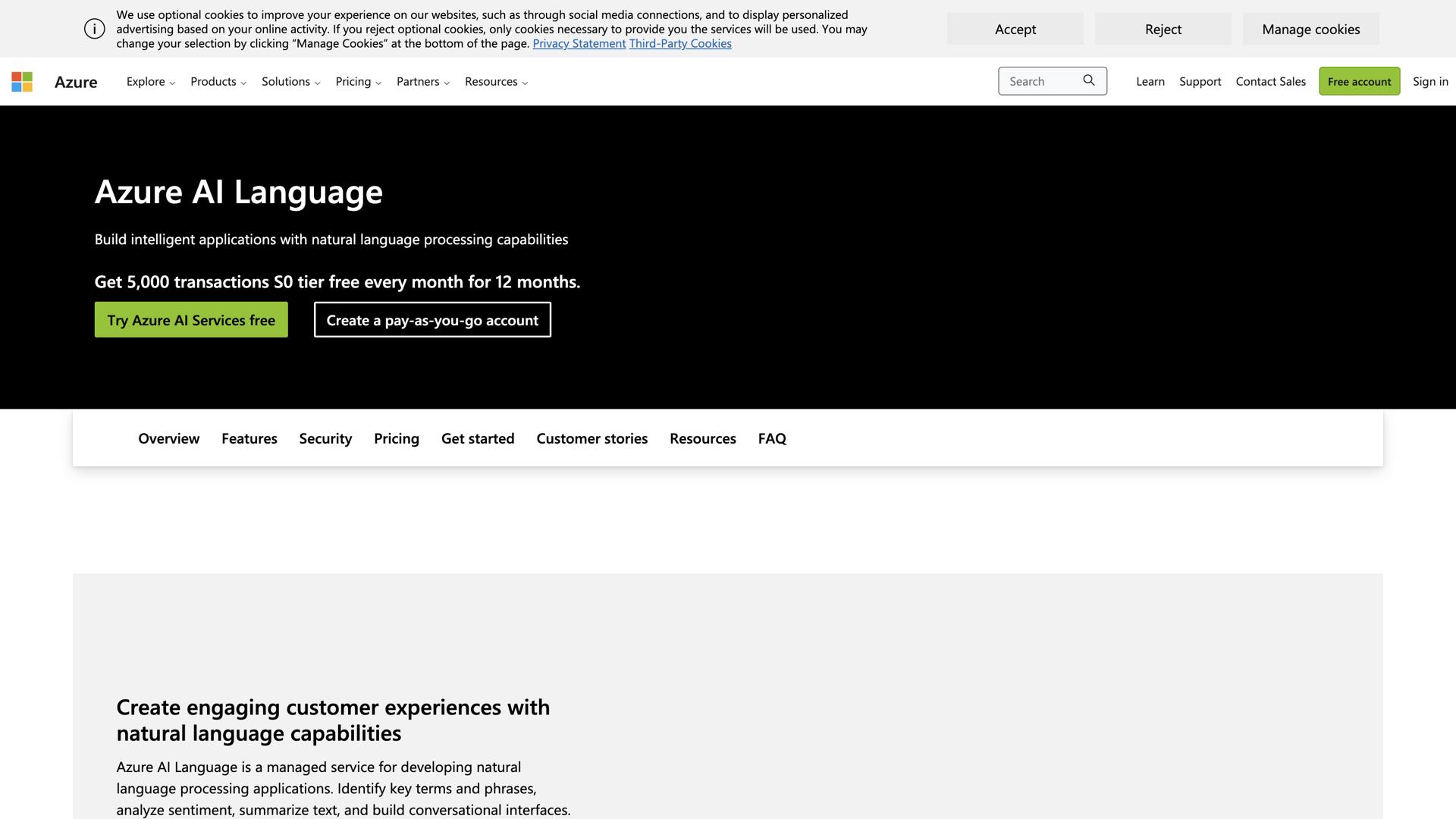Click inside the search input field
The image size is (1456, 819).
pyautogui.click(x=1043, y=80)
